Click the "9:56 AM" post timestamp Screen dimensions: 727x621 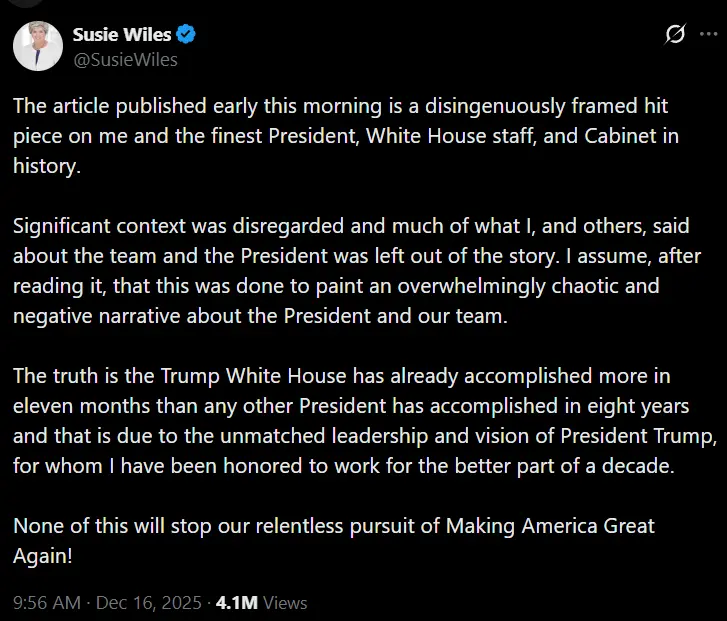coord(45,603)
